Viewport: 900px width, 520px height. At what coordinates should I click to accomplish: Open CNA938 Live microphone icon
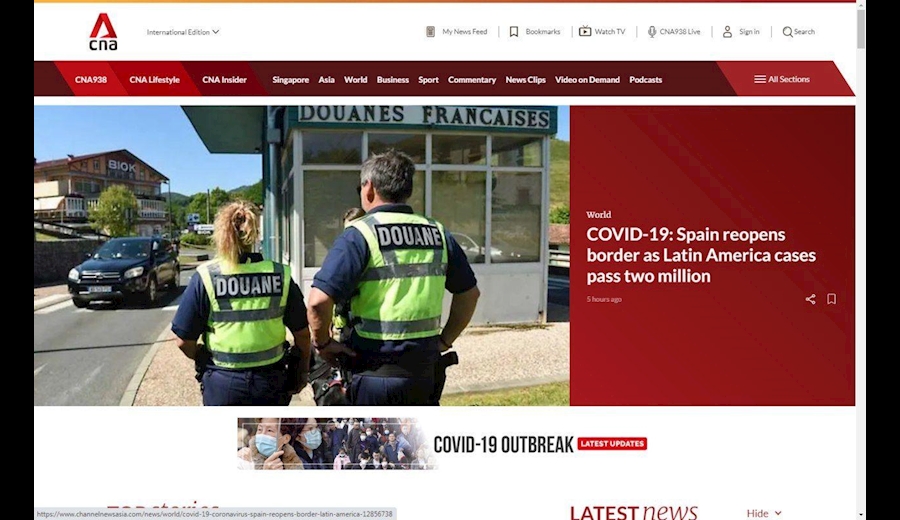click(652, 32)
